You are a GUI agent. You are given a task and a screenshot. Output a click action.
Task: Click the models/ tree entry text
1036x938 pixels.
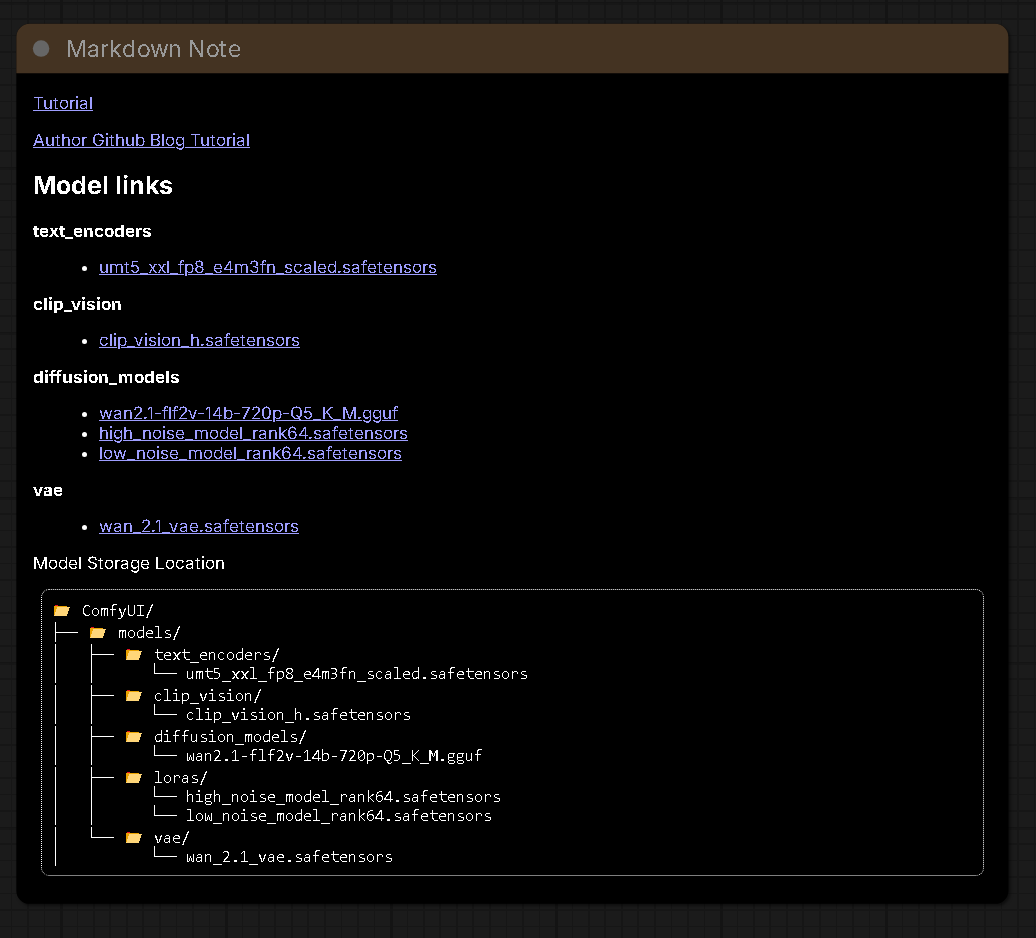click(x=149, y=633)
